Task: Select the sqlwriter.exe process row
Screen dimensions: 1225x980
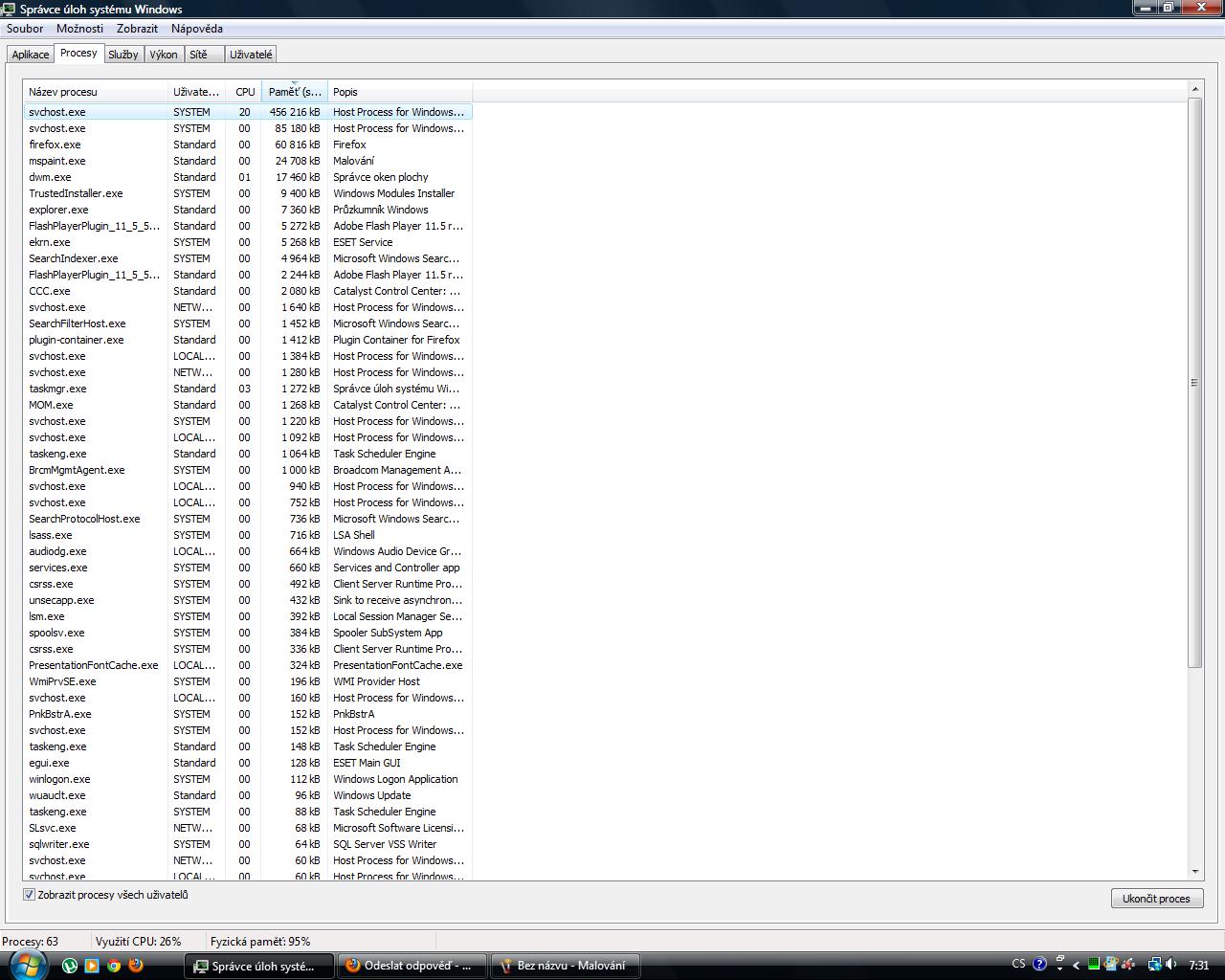Action: [x=248, y=844]
